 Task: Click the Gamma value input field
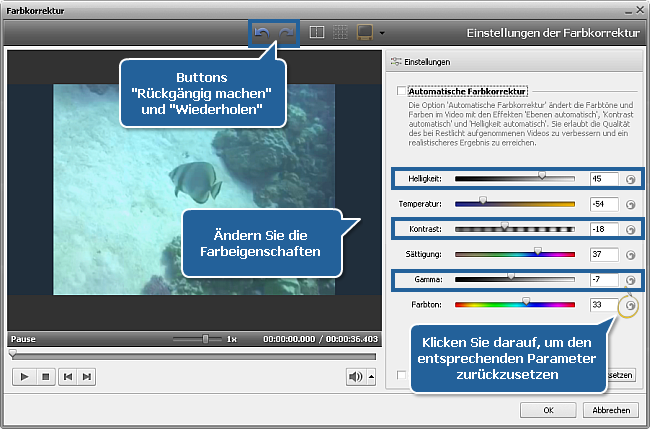pos(603,280)
